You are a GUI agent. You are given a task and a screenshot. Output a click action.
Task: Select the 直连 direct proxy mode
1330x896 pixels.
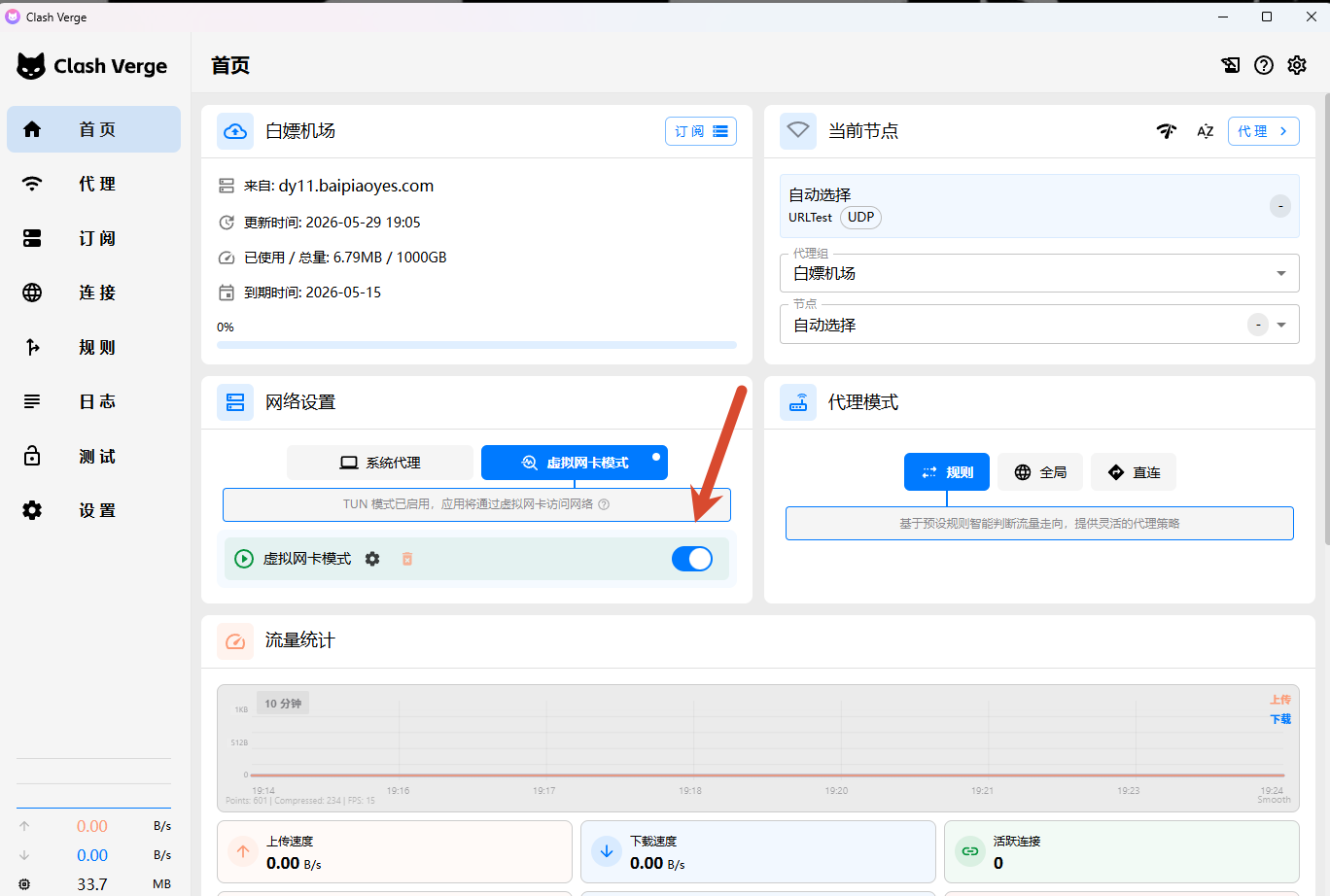(1134, 472)
